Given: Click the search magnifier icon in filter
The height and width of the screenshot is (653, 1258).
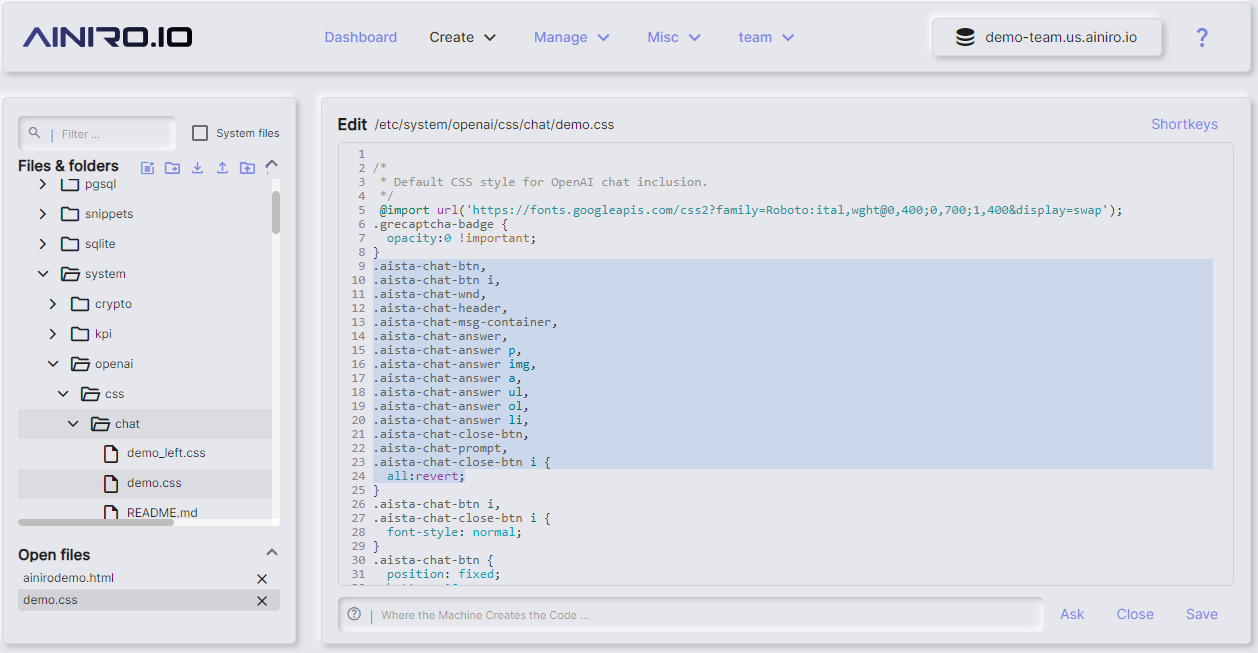Looking at the screenshot, I should [35, 132].
